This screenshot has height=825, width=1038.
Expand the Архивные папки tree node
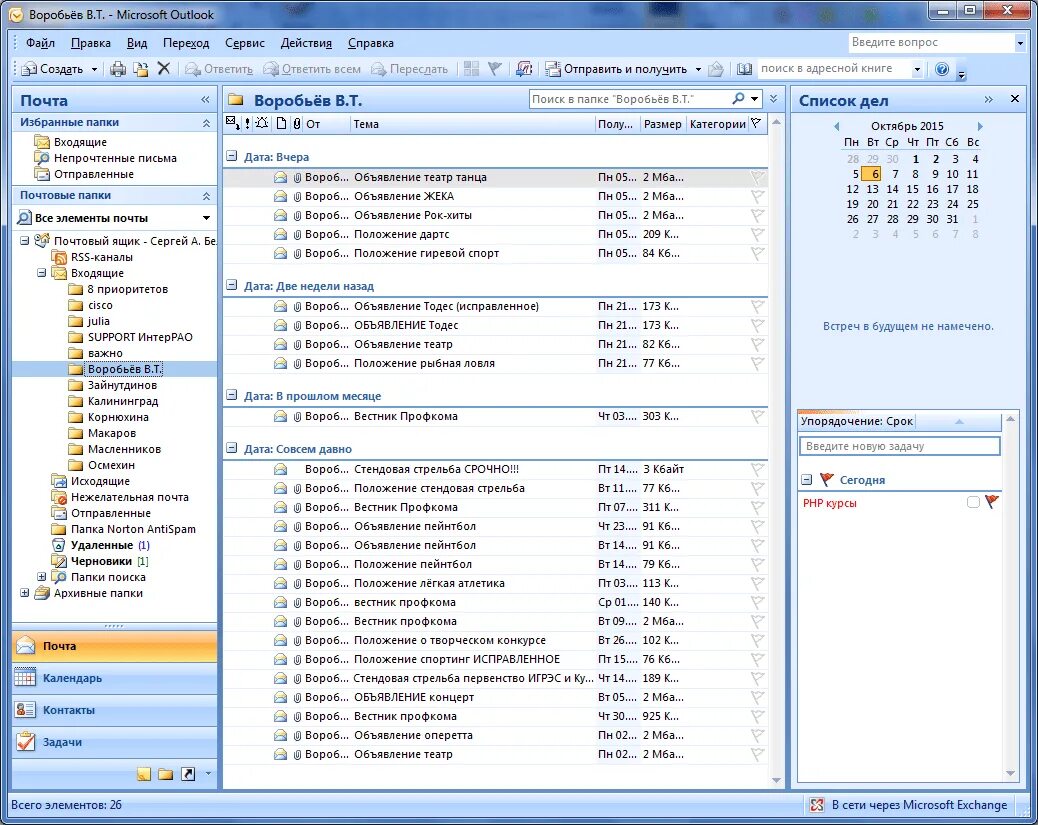point(24,593)
